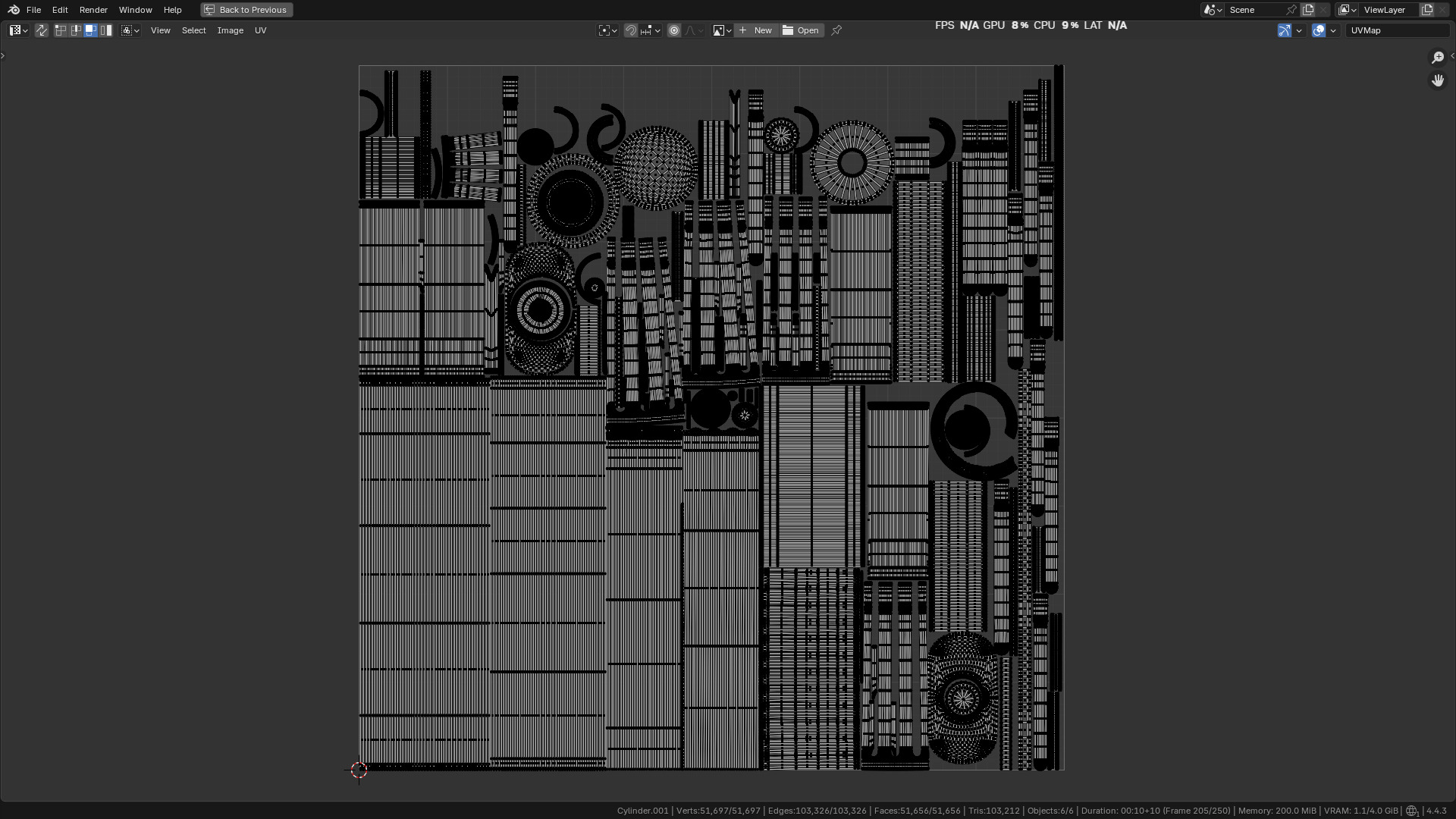Open the Render menu

(93, 10)
